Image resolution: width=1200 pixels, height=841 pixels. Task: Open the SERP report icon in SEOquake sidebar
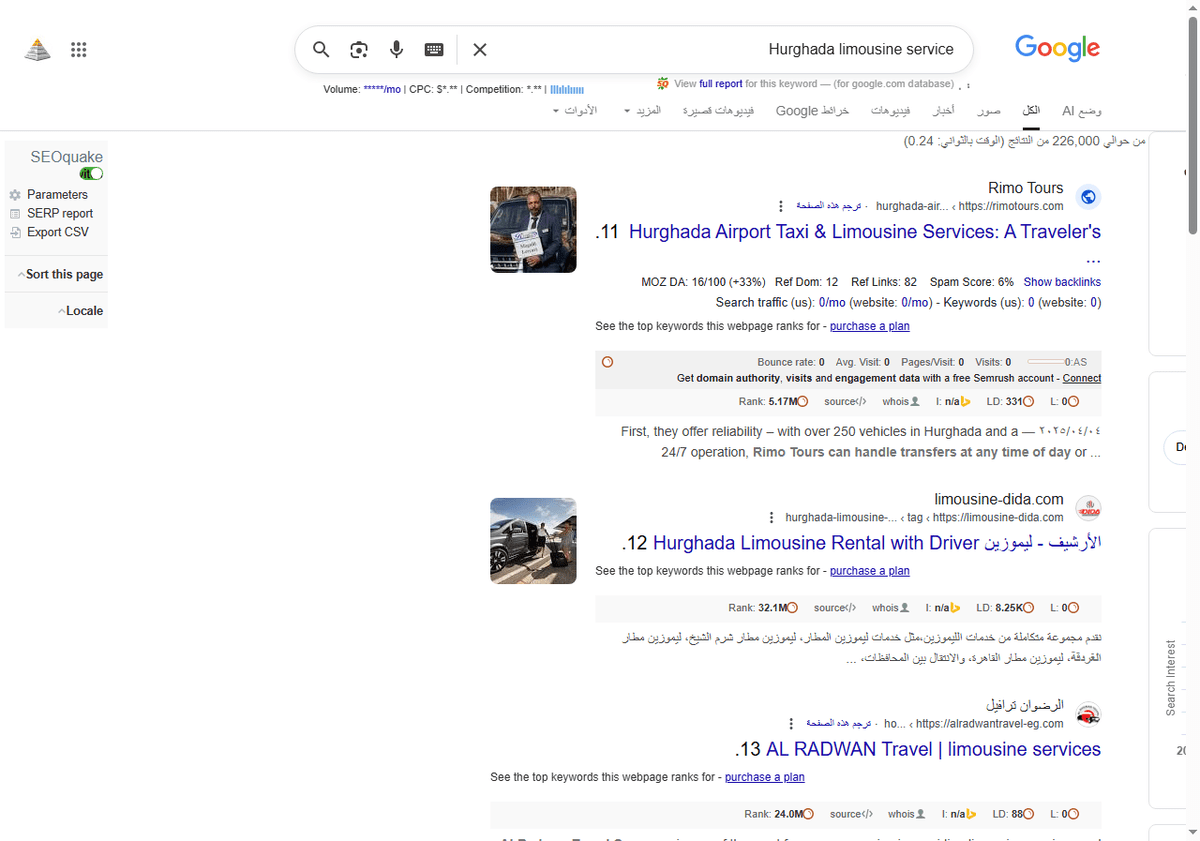click(17, 213)
